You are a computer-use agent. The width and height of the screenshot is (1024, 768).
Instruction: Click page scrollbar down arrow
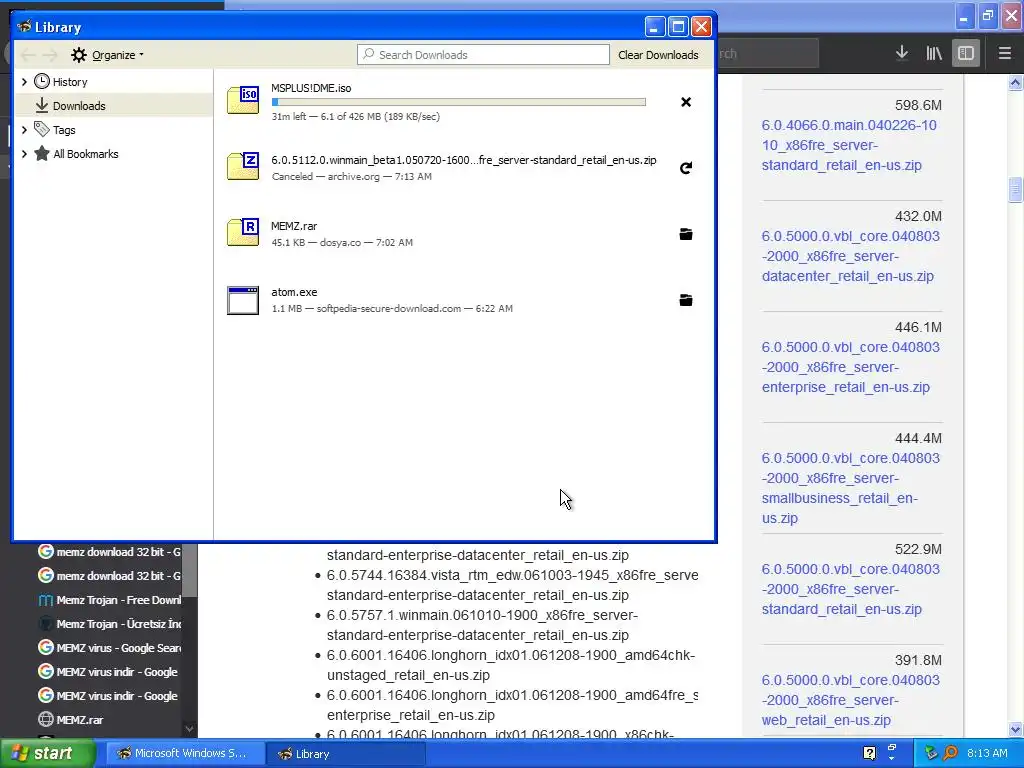(x=1015, y=729)
